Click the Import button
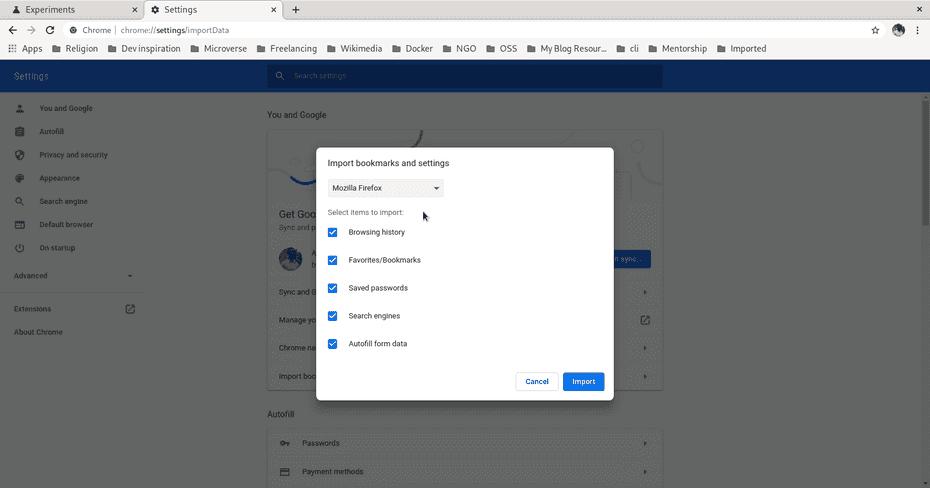The image size is (930, 488). click(583, 381)
